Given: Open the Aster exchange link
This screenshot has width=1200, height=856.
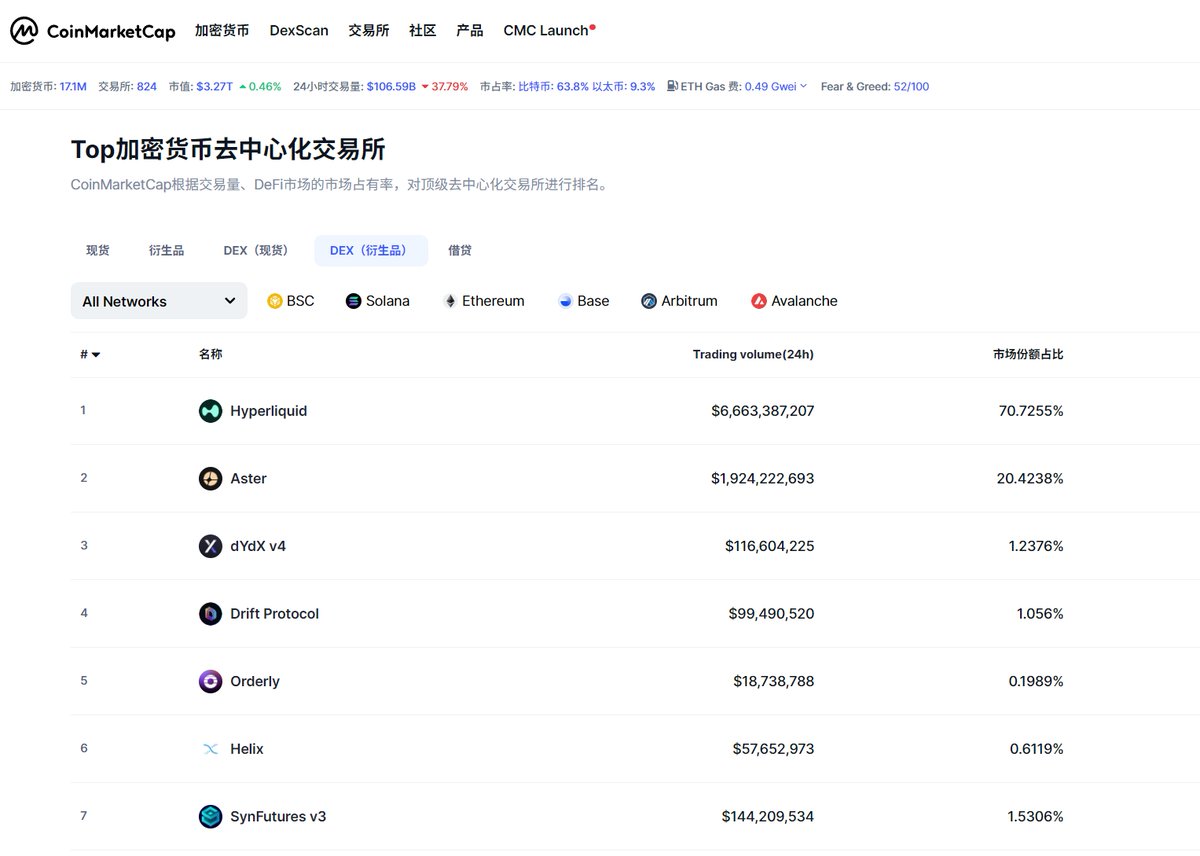Looking at the screenshot, I should [248, 479].
